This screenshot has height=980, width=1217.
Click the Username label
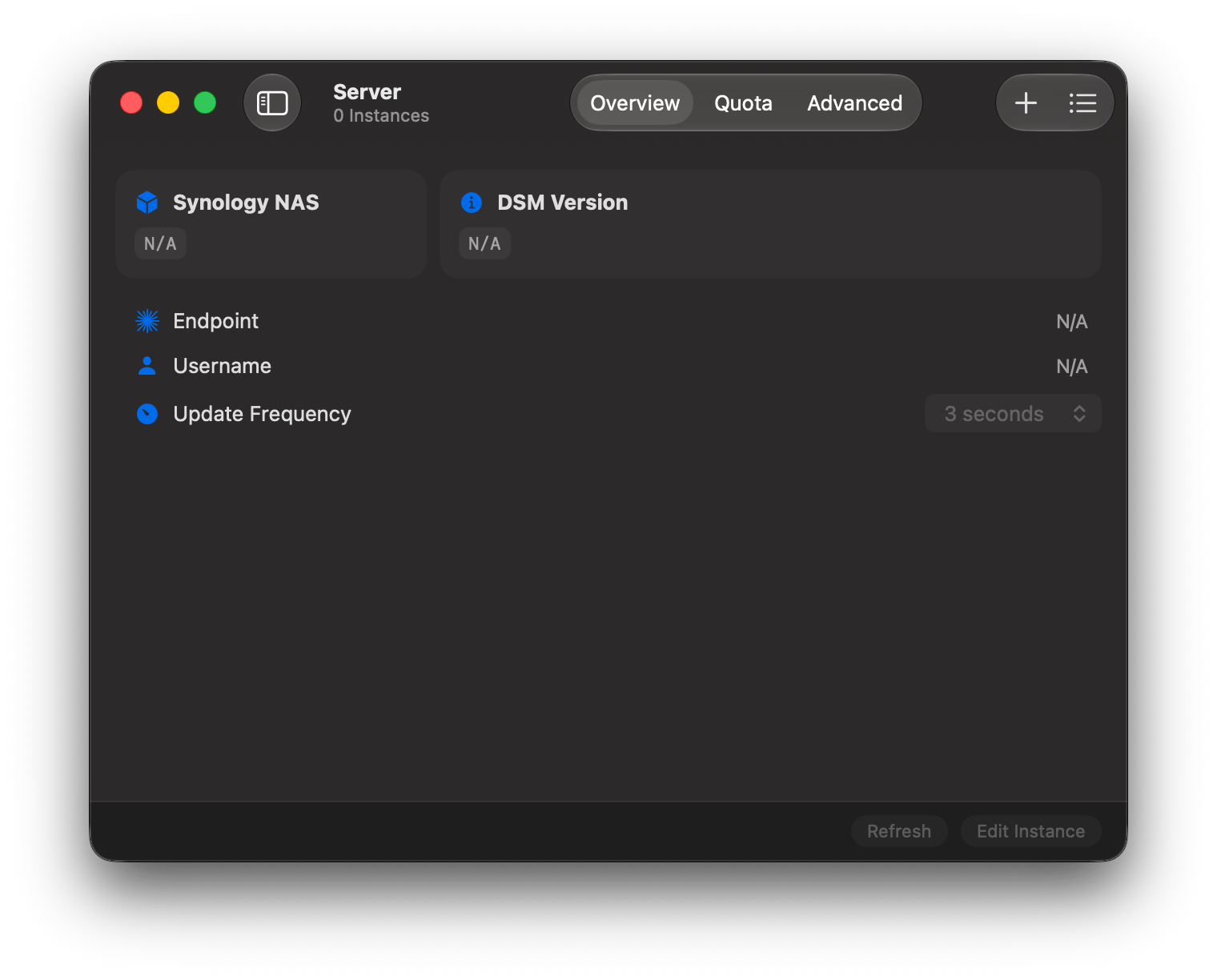[x=222, y=366]
